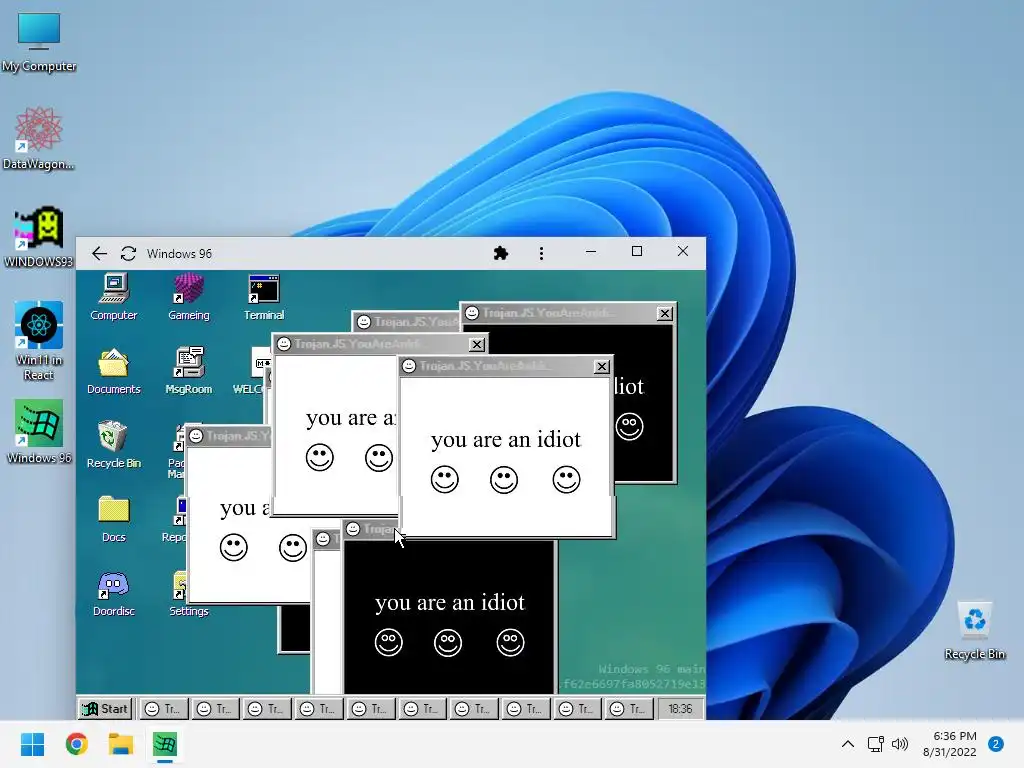The width and height of the screenshot is (1024, 768).
Task: Open the DataWagon desktop shortcut
Action: click(x=39, y=138)
